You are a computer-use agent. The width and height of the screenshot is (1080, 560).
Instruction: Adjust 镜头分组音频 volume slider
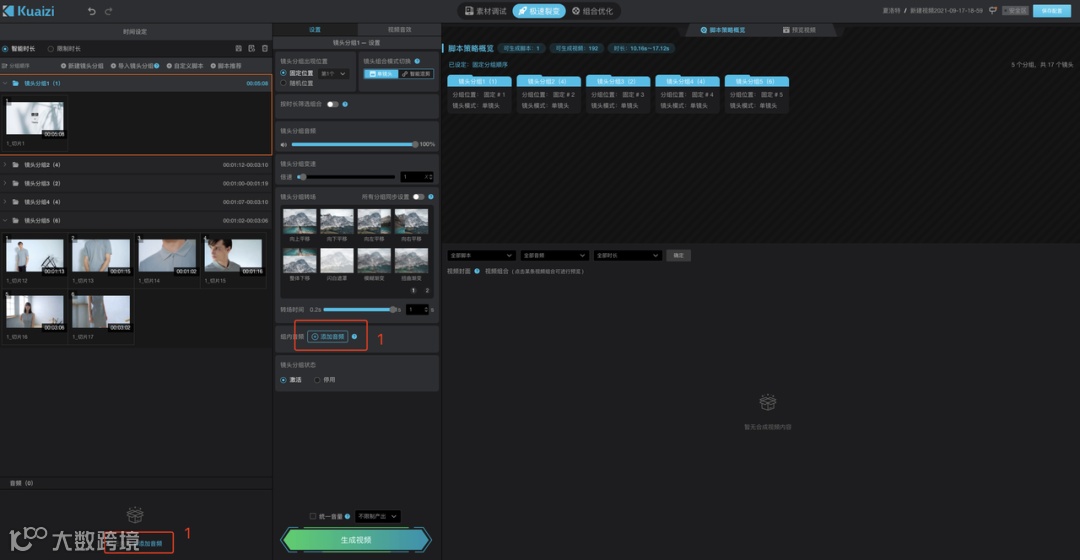click(353, 145)
